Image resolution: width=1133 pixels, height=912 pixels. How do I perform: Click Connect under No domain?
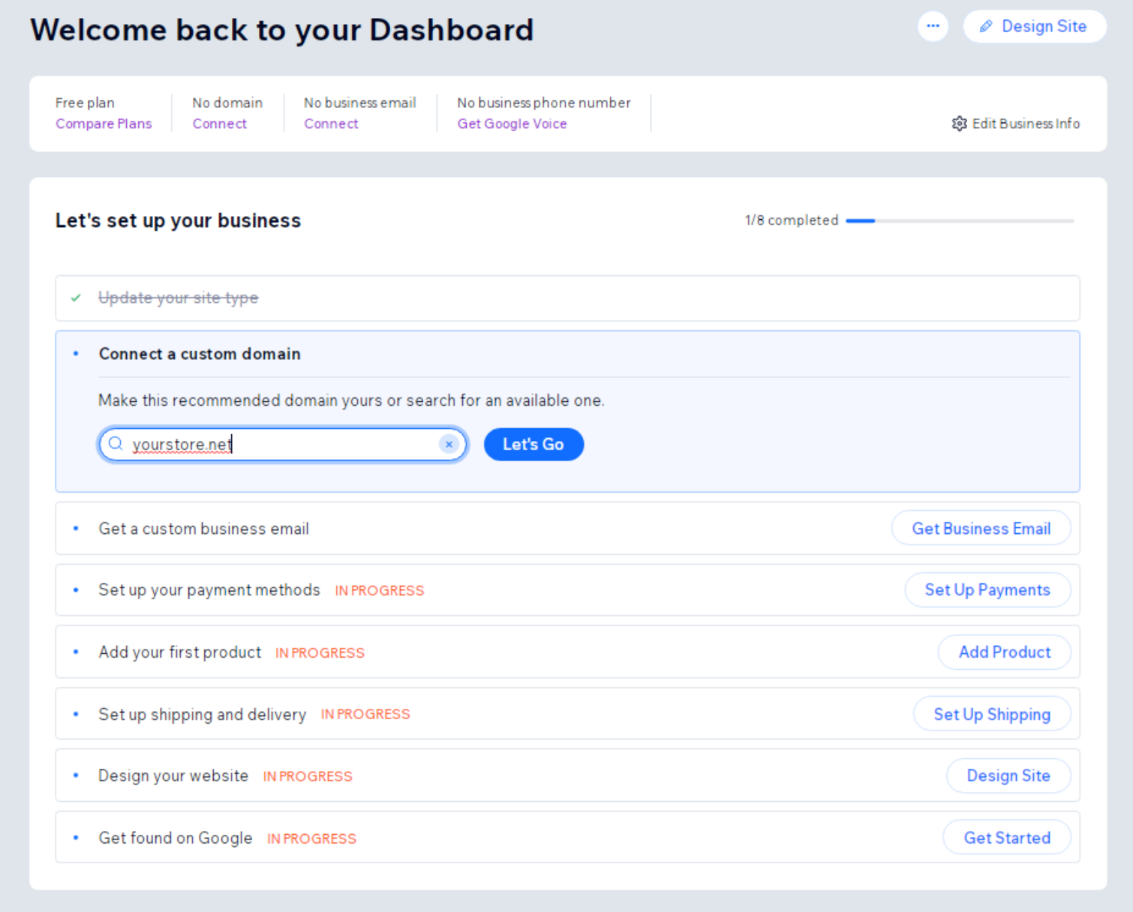(219, 124)
